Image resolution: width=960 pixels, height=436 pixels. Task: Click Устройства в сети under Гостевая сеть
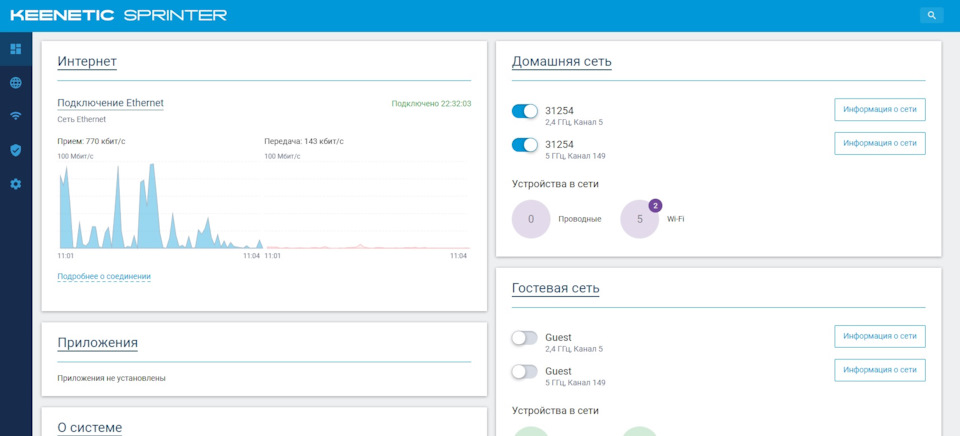pos(555,410)
